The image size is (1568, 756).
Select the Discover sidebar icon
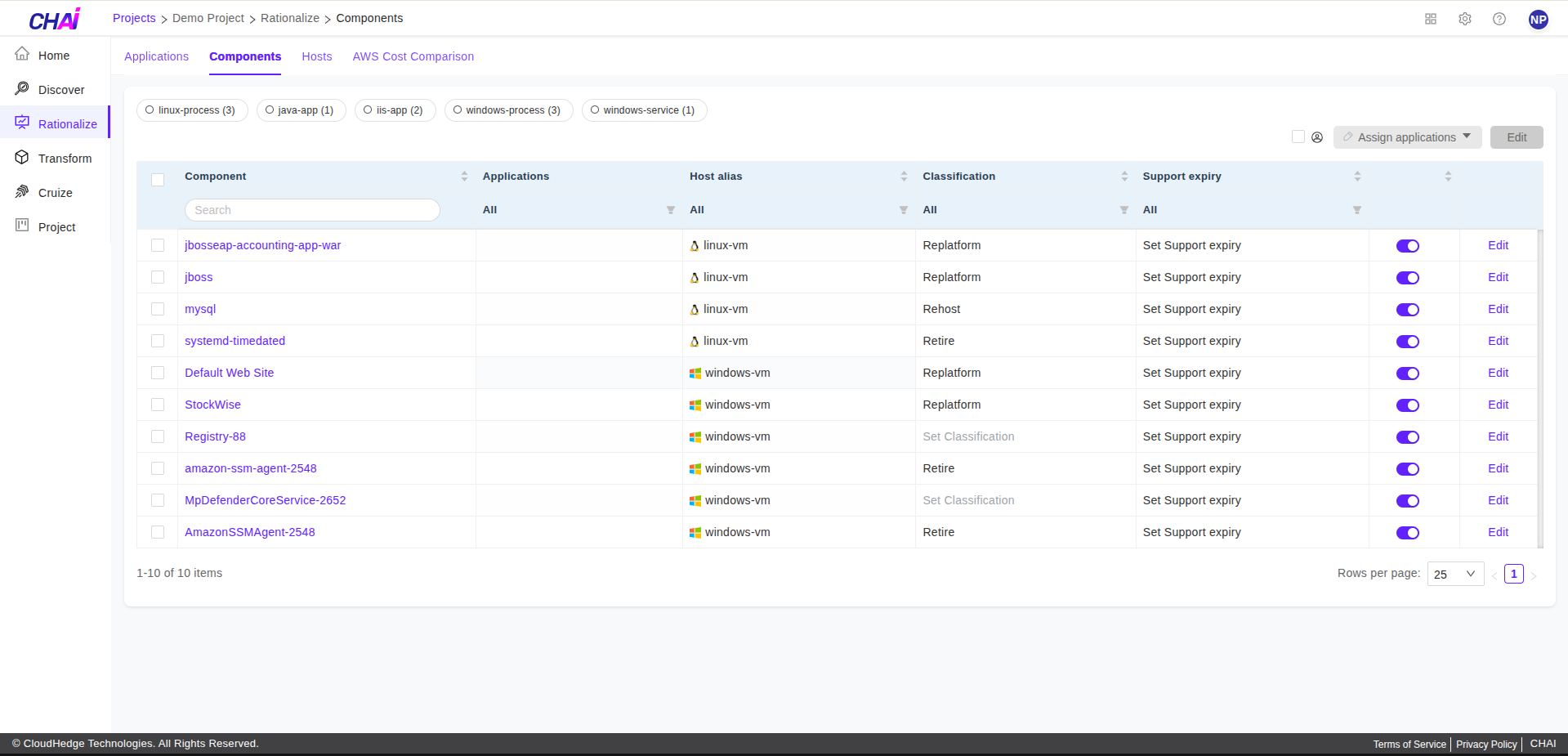[22, 89]
